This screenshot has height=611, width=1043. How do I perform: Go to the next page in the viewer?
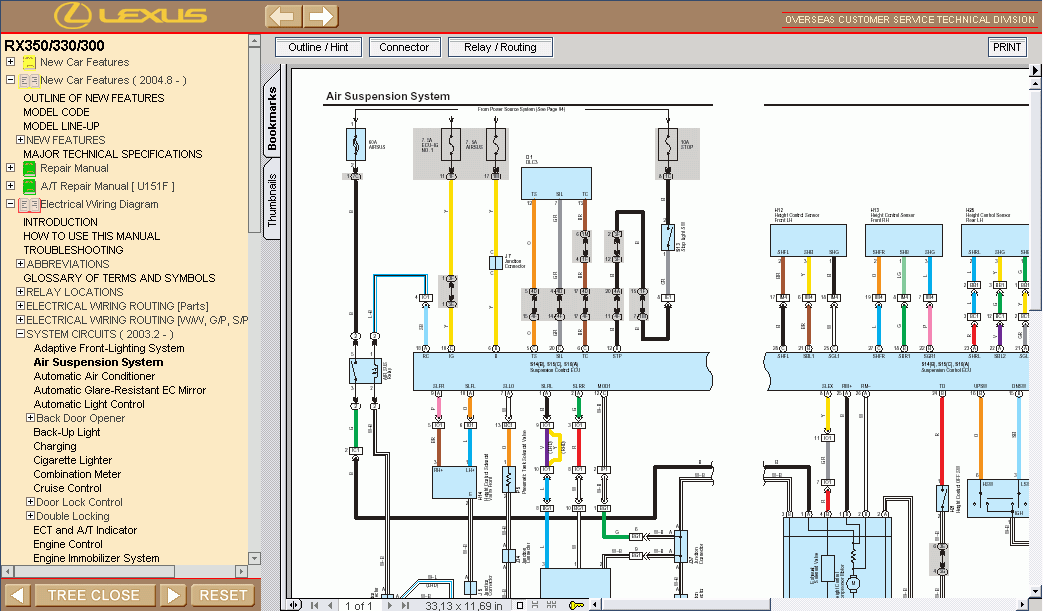389,605
